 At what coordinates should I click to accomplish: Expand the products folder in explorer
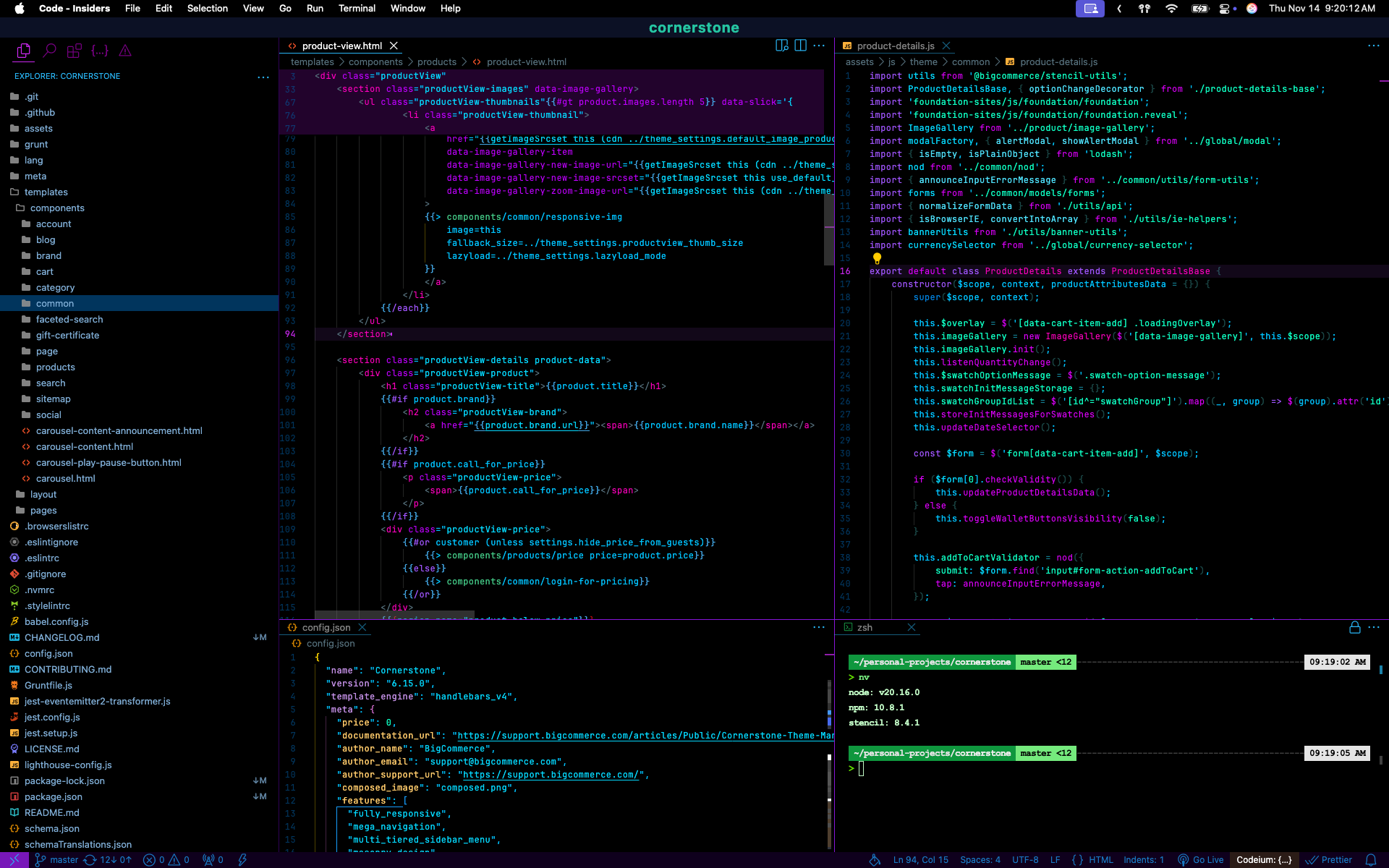point(55,367)
